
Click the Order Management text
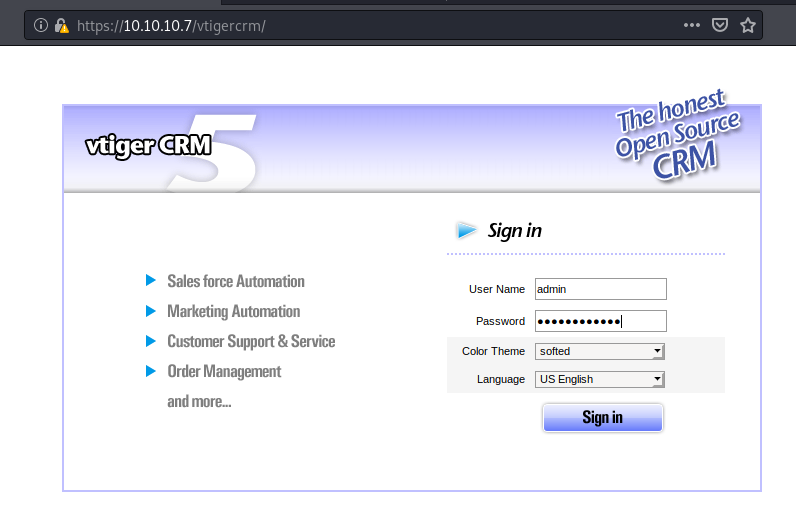click(224, 371)
